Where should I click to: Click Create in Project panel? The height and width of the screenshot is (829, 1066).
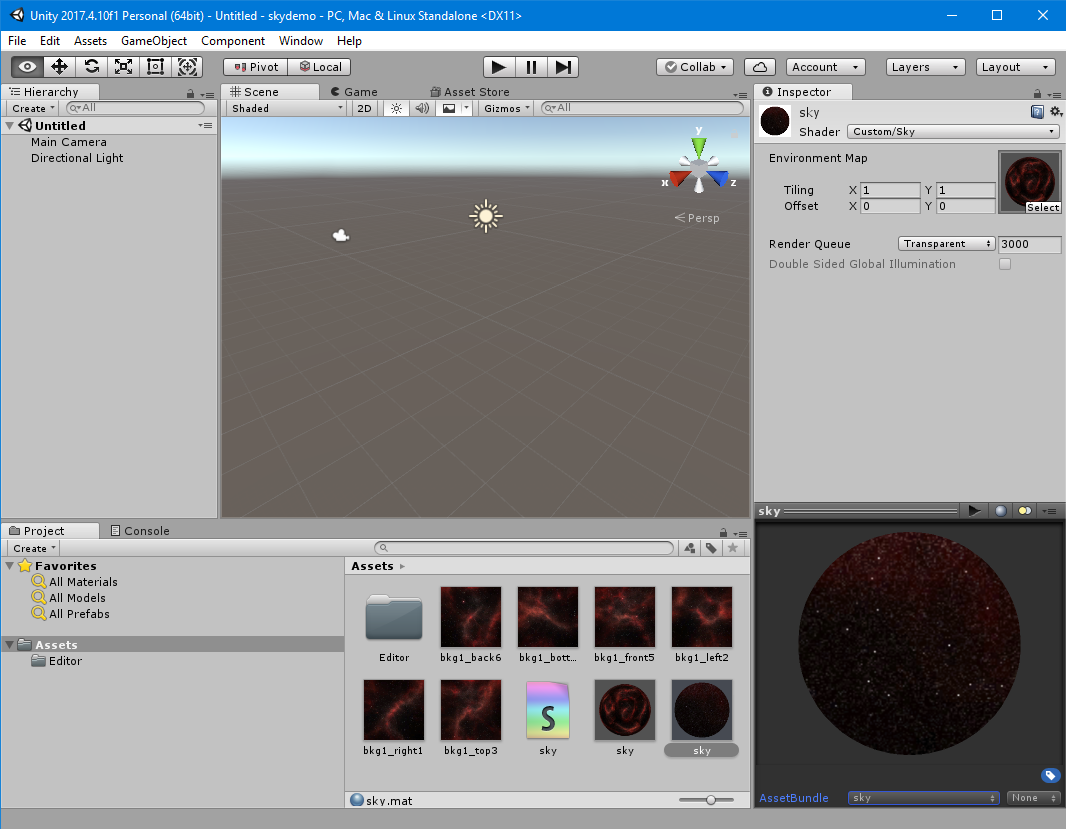coord(34,548)
